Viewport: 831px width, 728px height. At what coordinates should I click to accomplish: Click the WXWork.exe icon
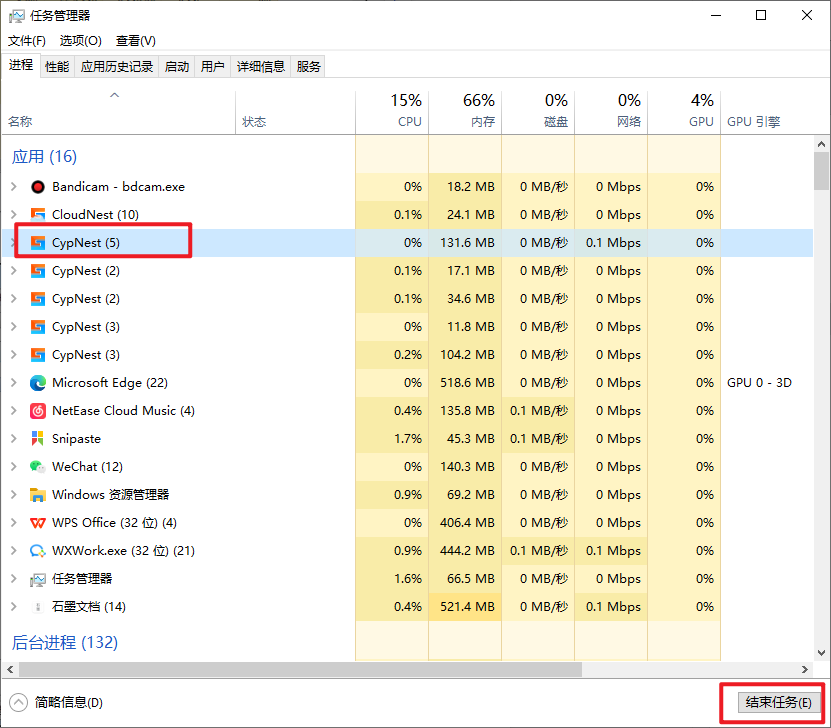38,551
